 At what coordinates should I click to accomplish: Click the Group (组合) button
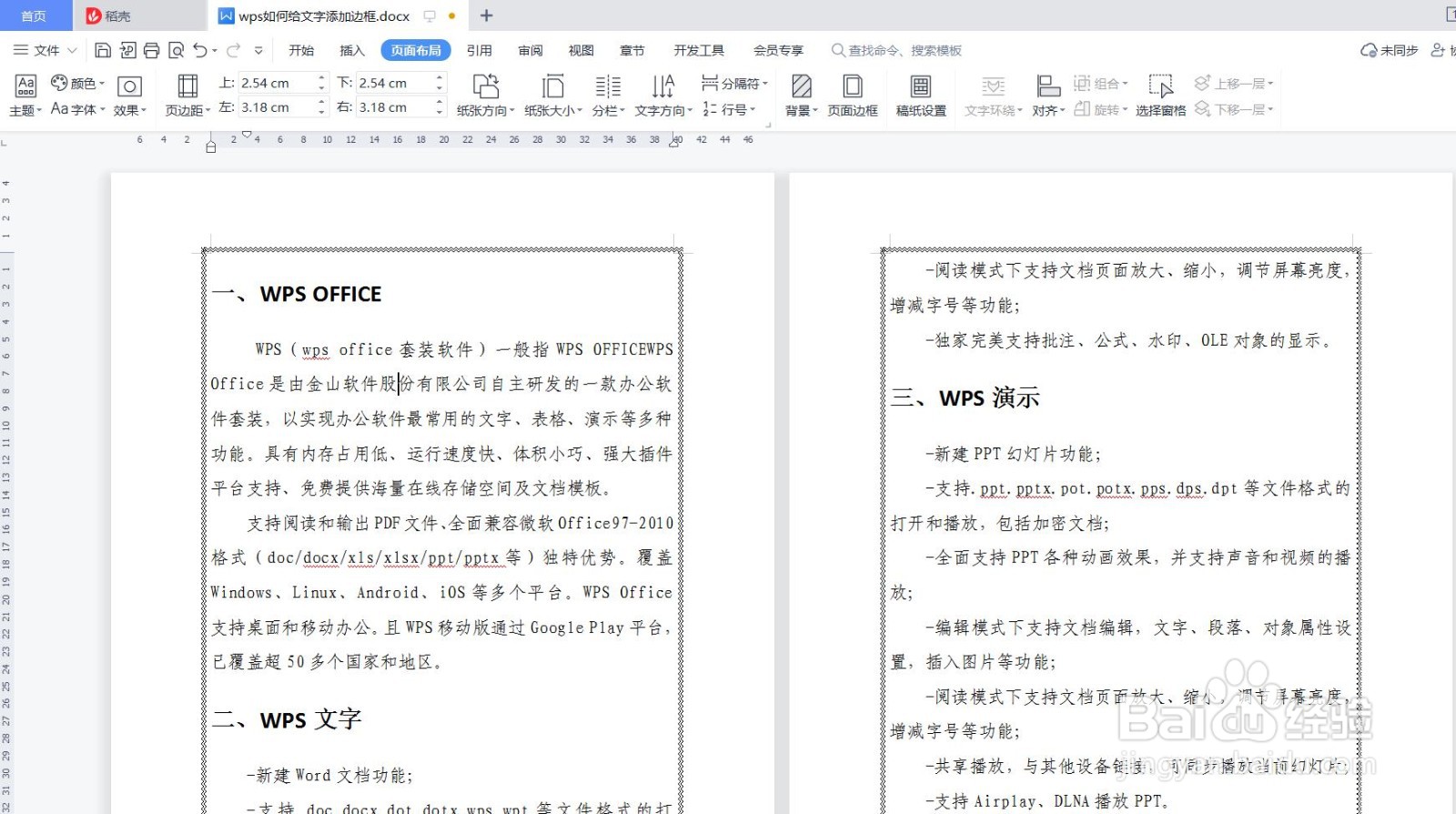pos(1101,83)
